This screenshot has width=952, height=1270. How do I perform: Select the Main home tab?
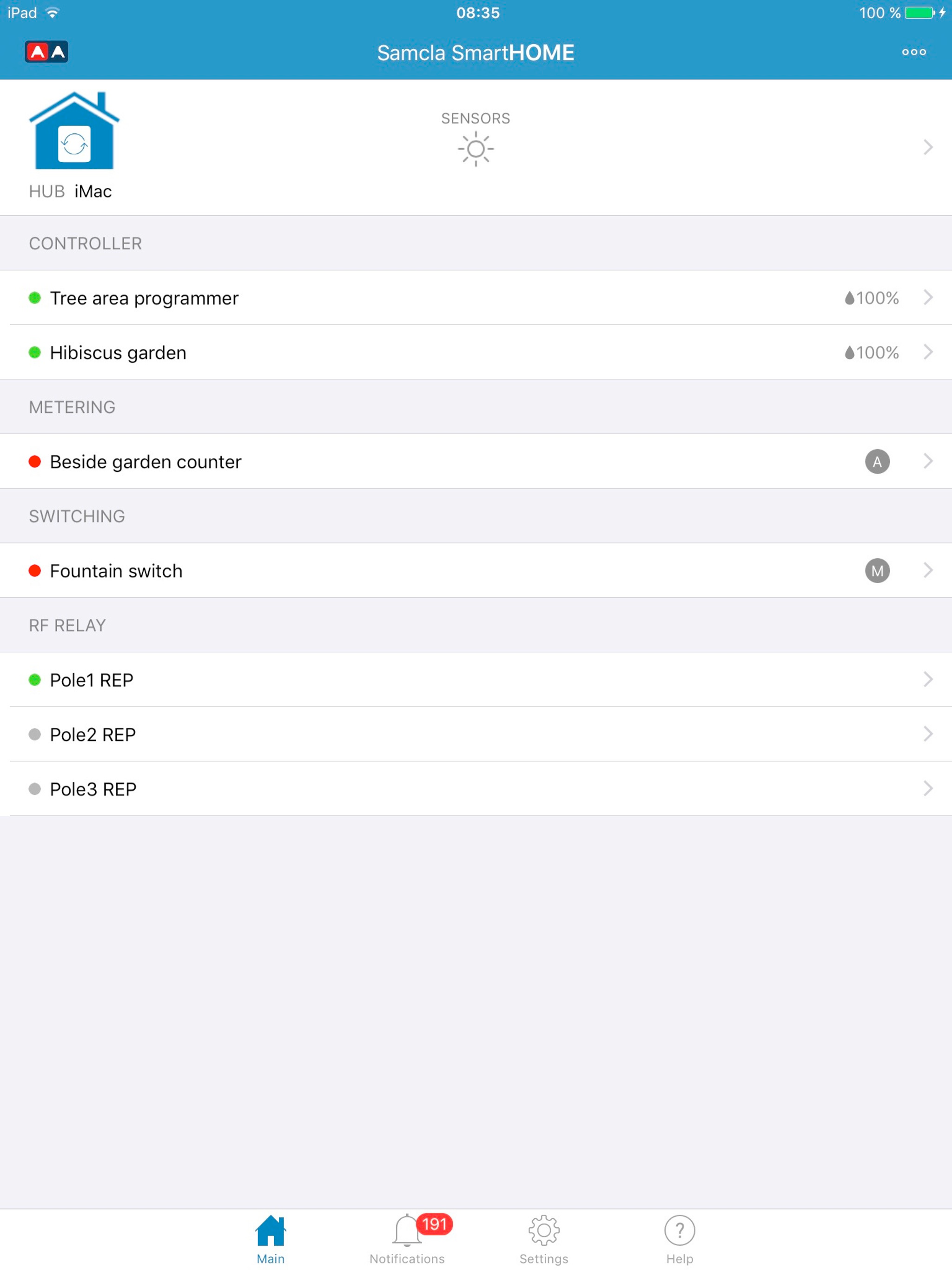click(271, 1240)
